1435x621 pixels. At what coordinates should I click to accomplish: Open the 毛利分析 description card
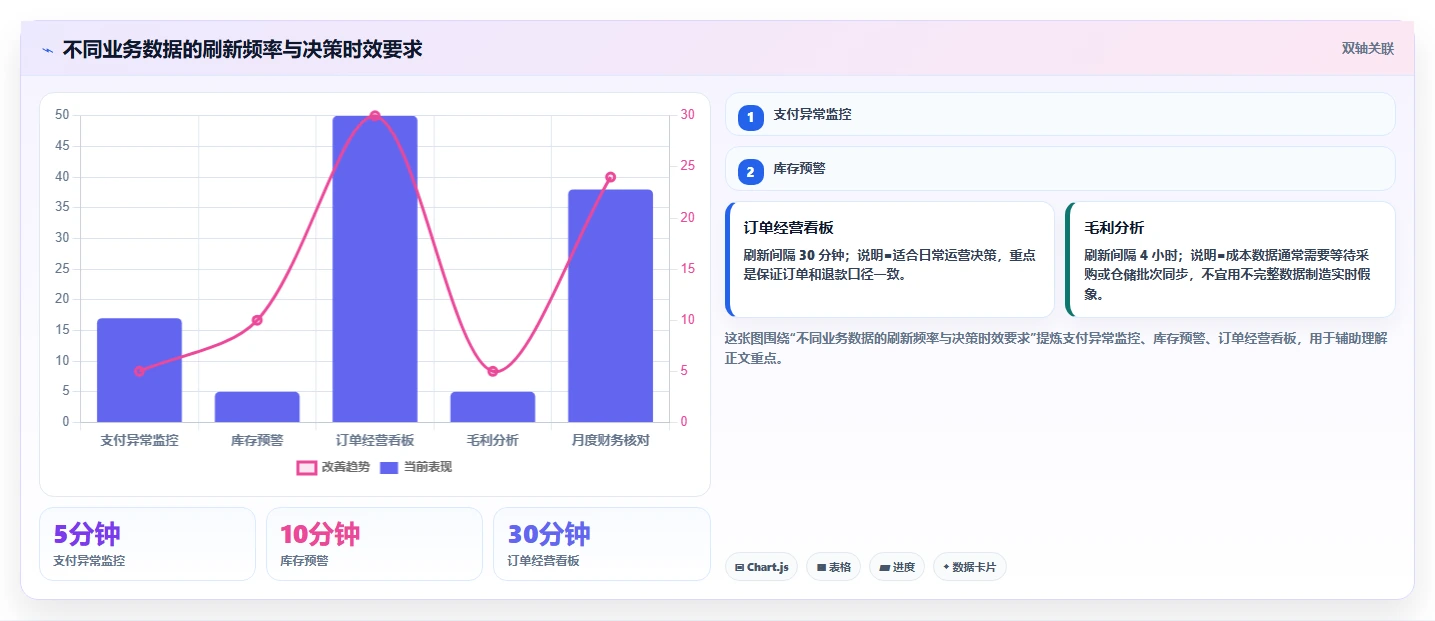click(1230, 260)
